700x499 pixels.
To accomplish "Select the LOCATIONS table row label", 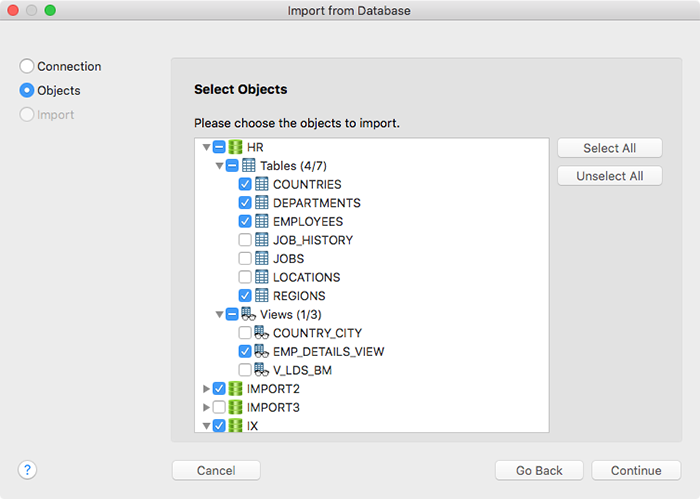I will (306, 277).
